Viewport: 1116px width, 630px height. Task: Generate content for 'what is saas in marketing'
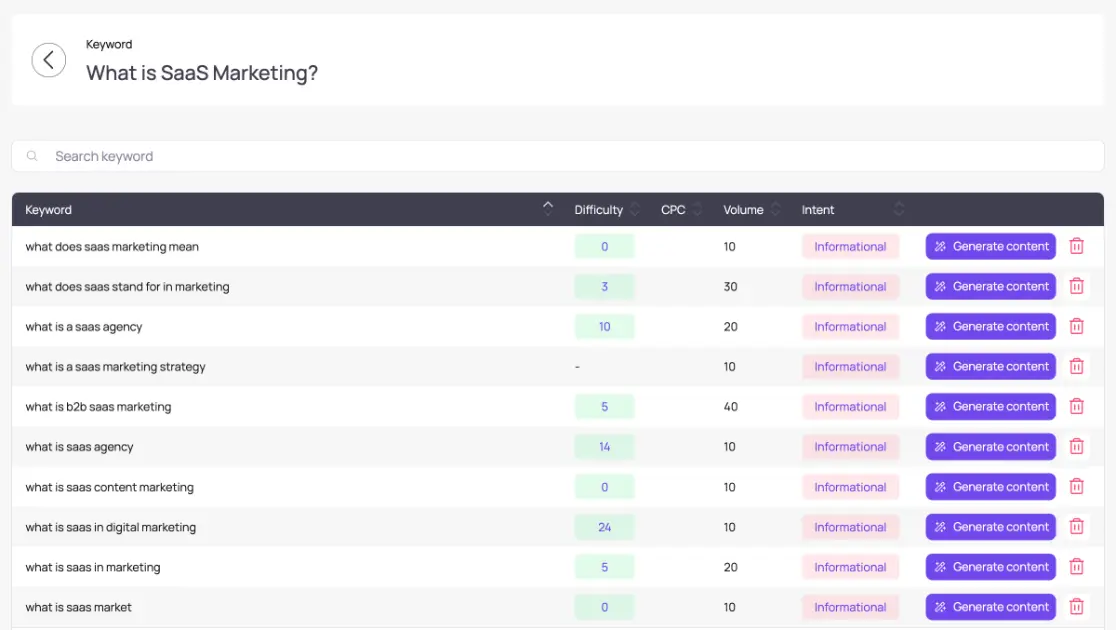point(990,567)
